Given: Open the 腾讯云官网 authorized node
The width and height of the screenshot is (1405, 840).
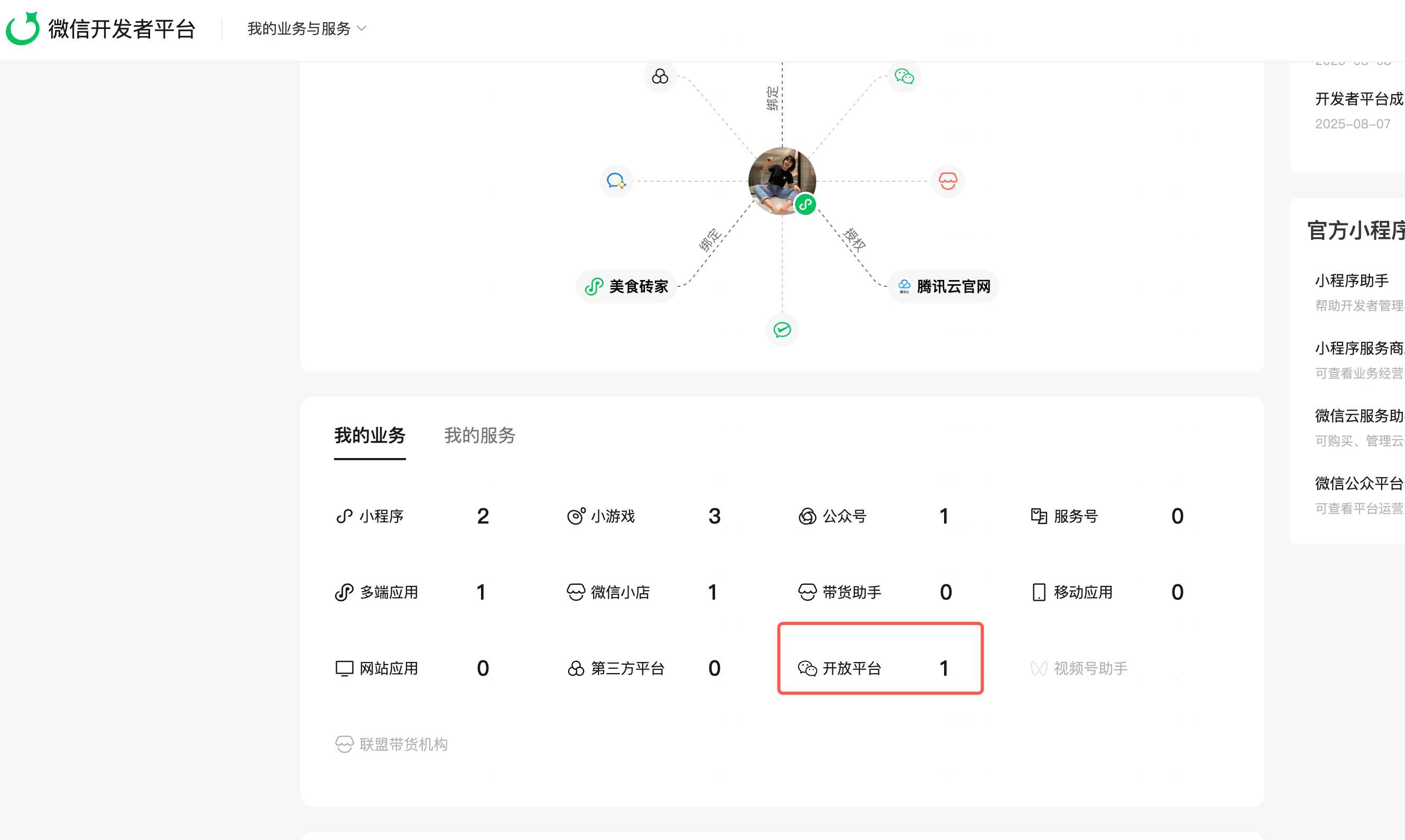Looking at the screenshot, I should pos(944,286).
